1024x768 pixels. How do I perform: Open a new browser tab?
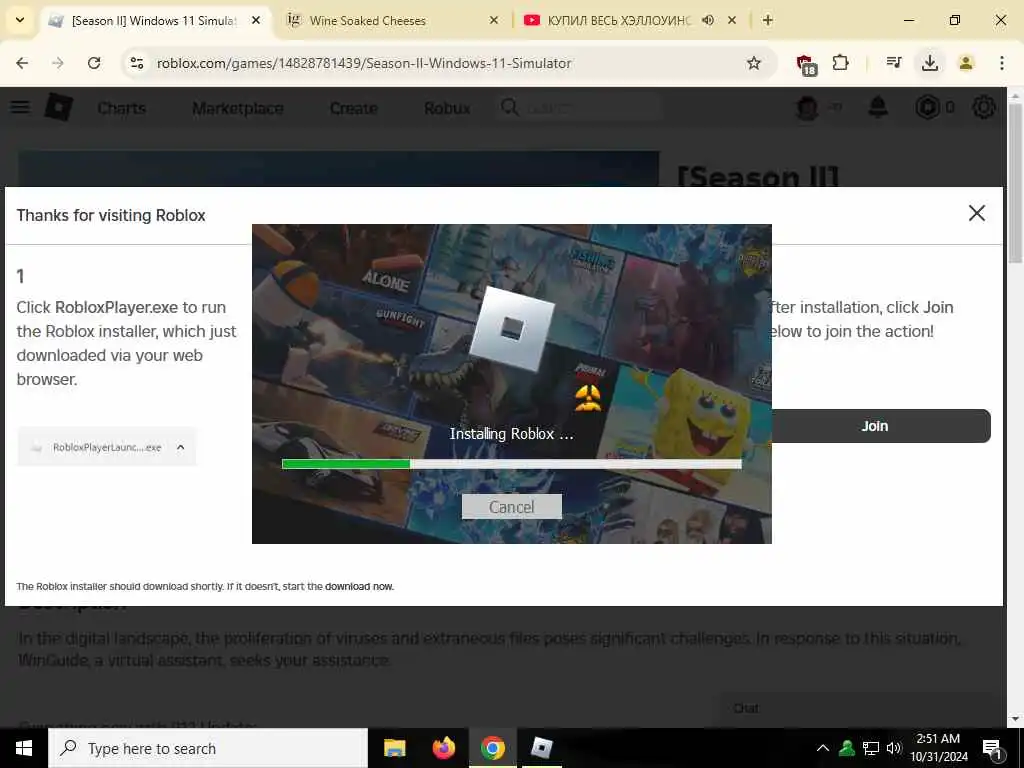(x=768, y=20)
